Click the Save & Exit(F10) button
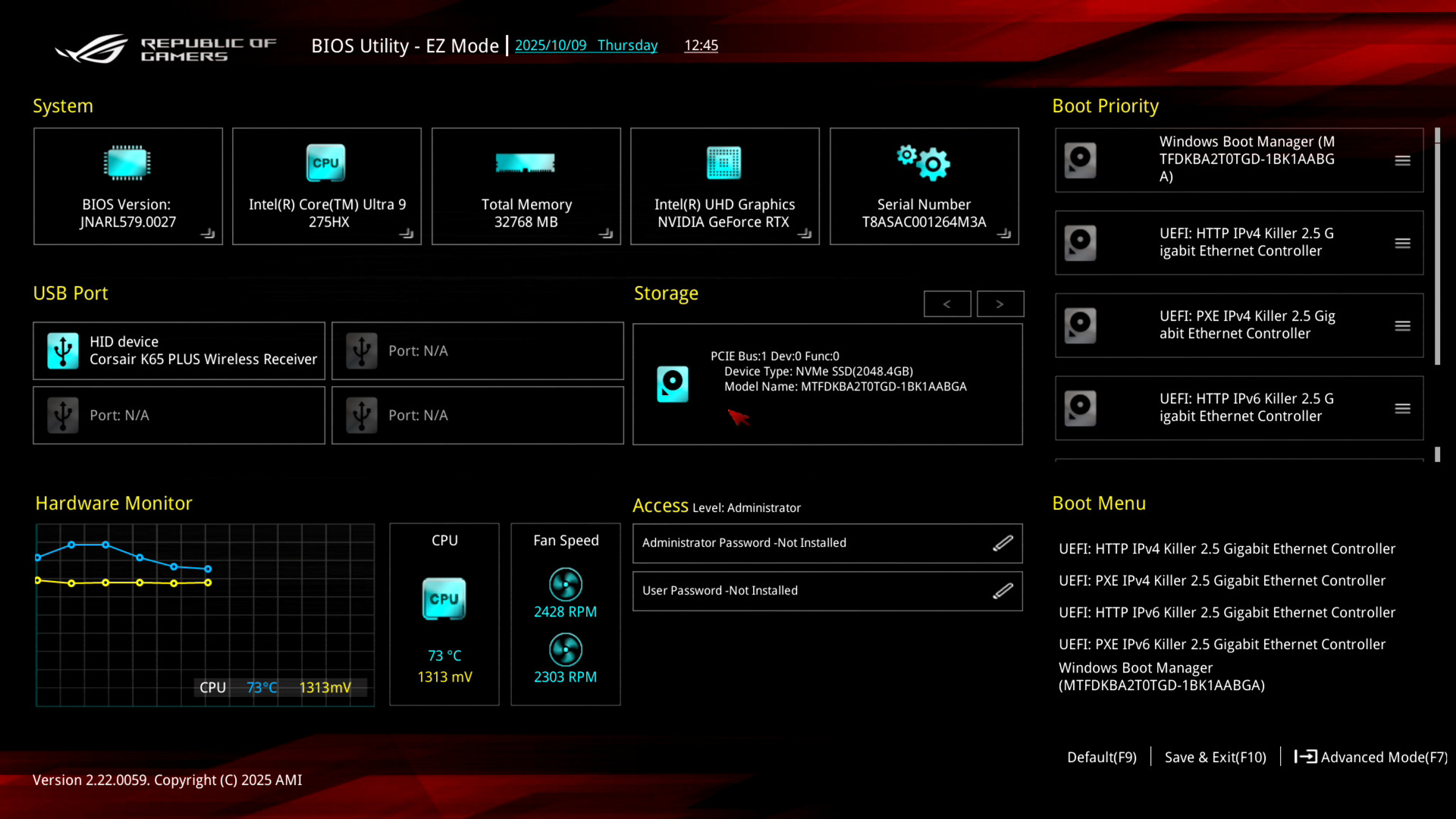1456x819 pixels. coord(1215,757)
